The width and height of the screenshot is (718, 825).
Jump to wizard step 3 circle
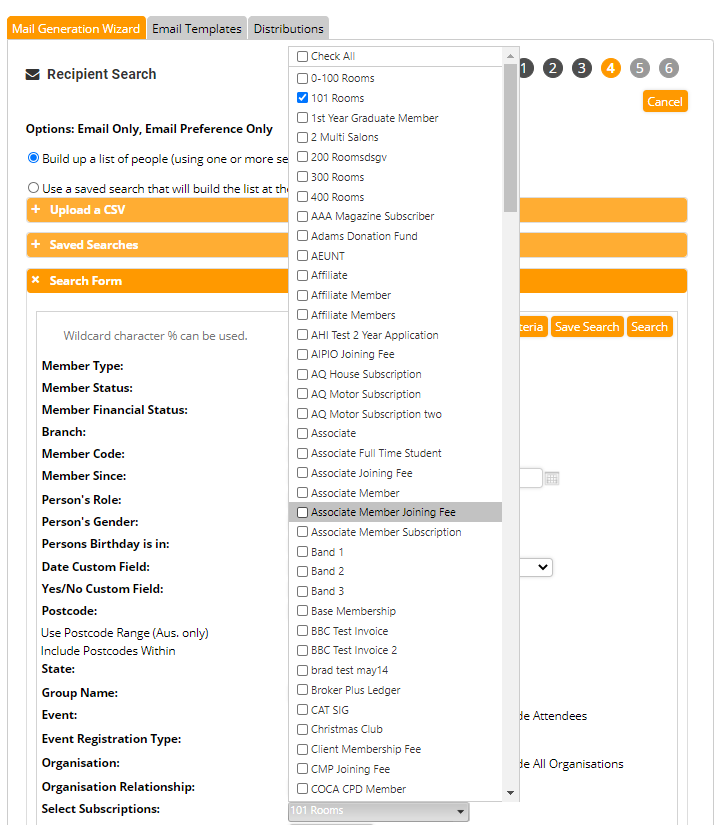[582, 68]
